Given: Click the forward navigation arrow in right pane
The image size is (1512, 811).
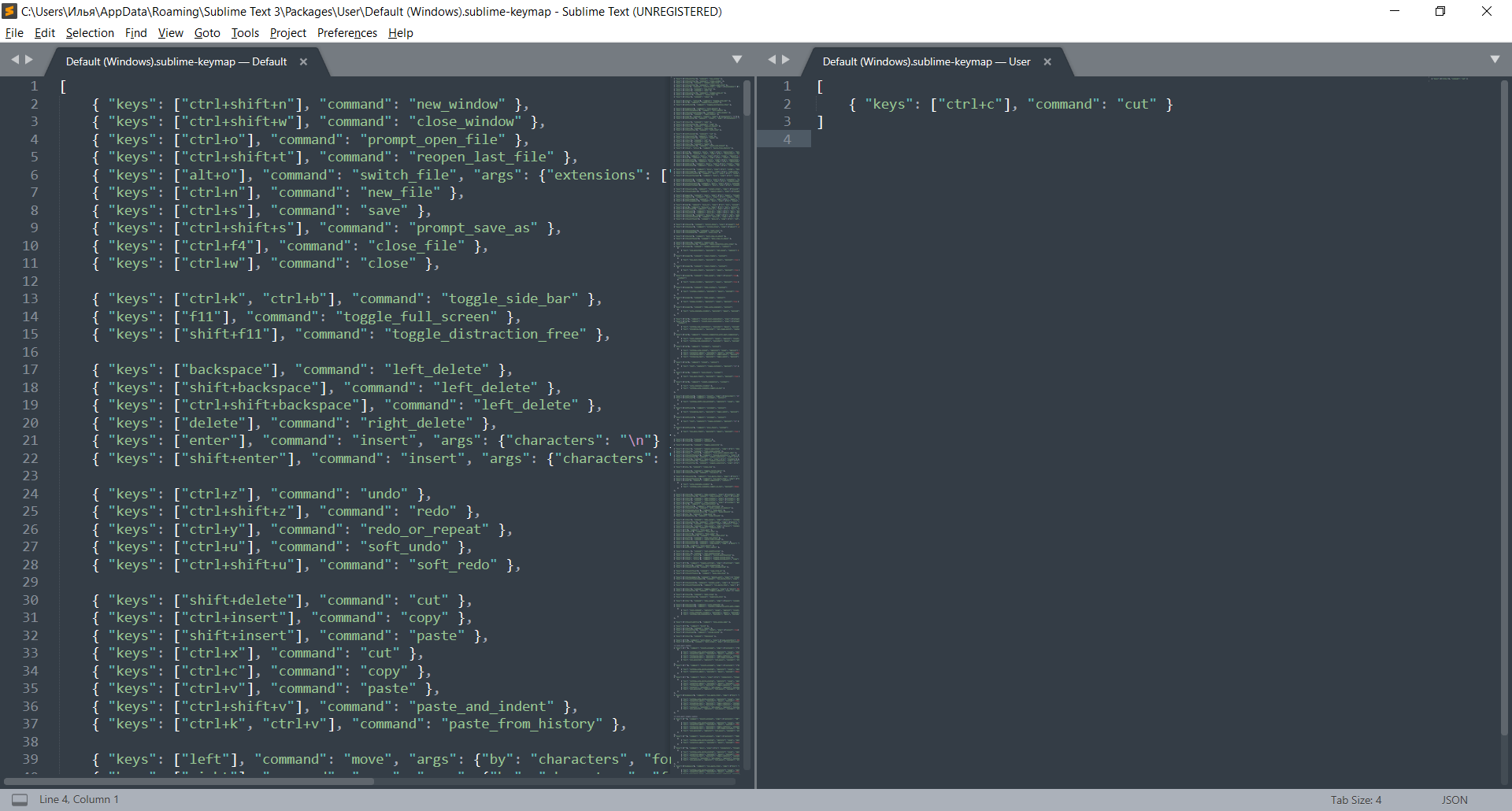Looking at the screenshot, I should [786, 58].
